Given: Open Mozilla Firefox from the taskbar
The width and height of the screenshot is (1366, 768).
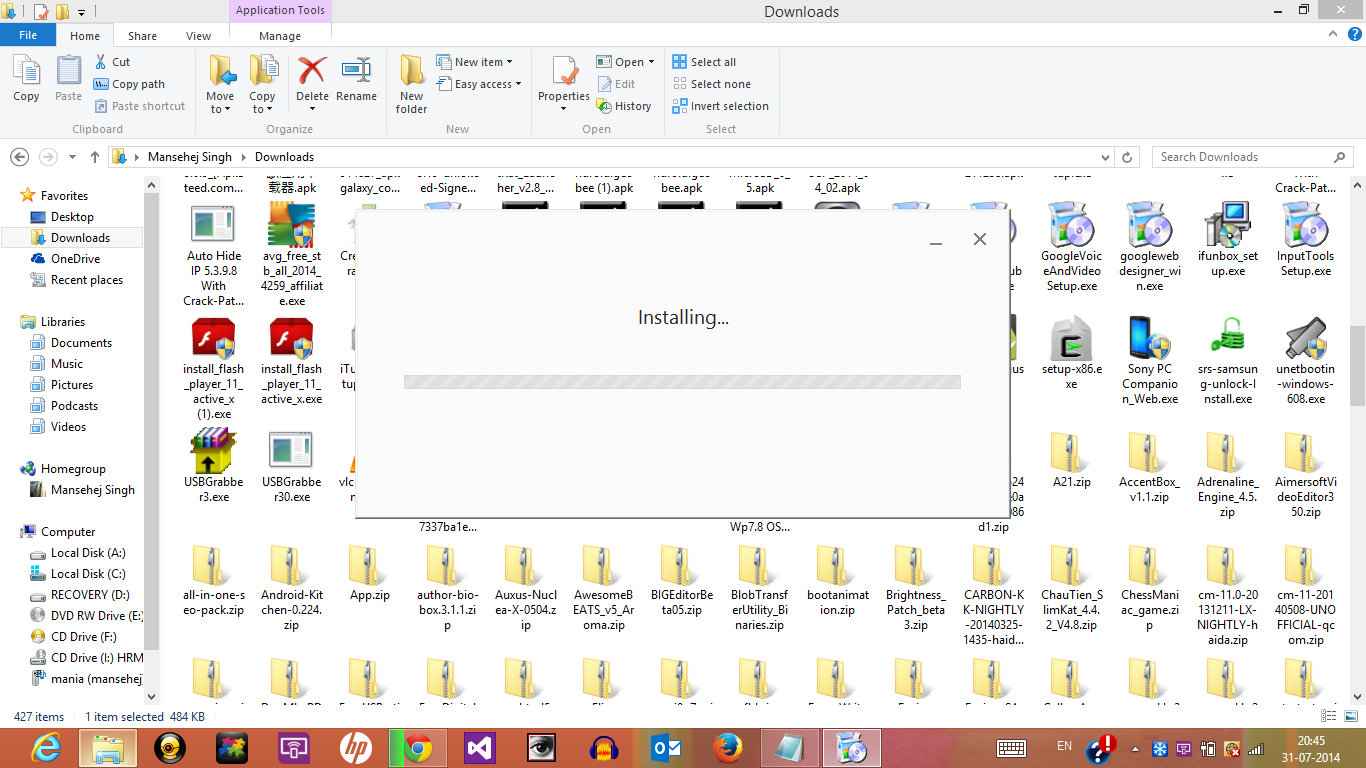Looking at the screenshot, I should click(x=728, y=748).
